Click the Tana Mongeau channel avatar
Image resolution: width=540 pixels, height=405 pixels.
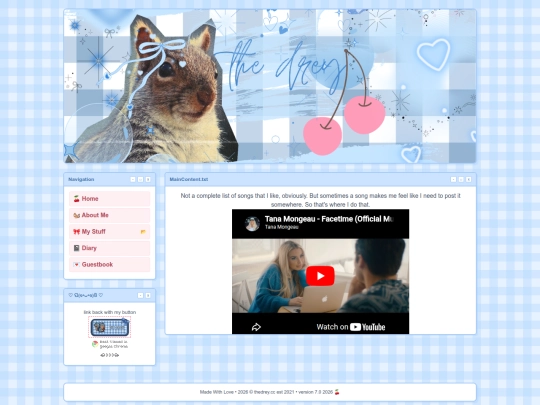click(x=252, y=224)
